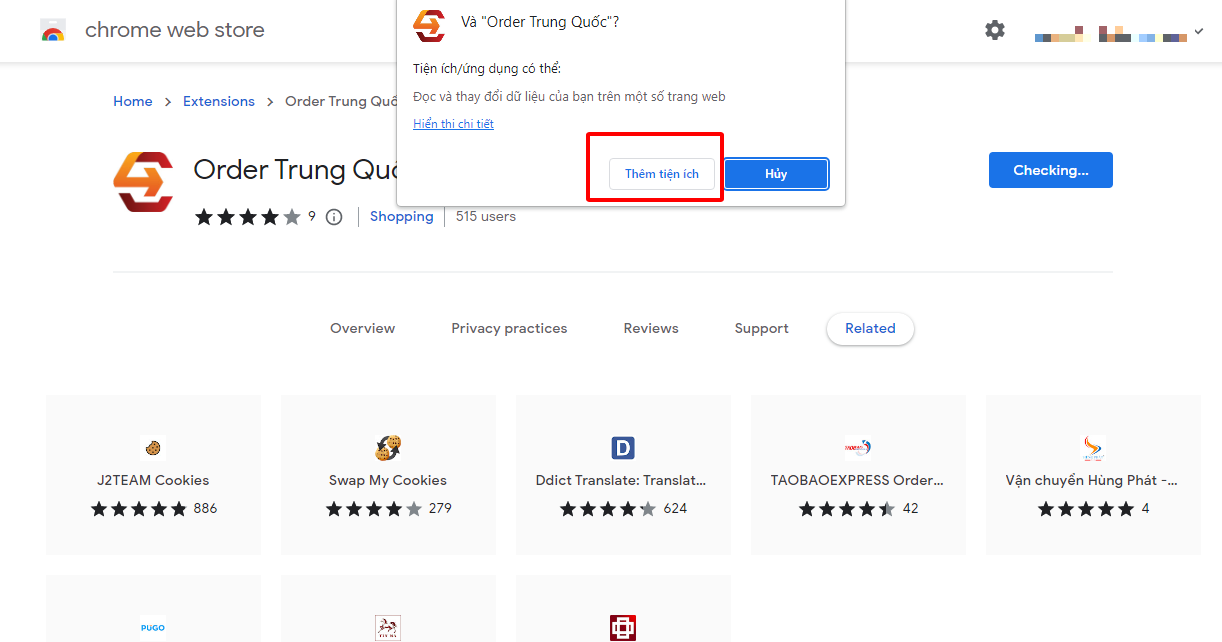The width and height of the screenshot is (1222, 642).
Task: Click the J2TEAM Cookies cookie icon
Action: pos(152,448)
